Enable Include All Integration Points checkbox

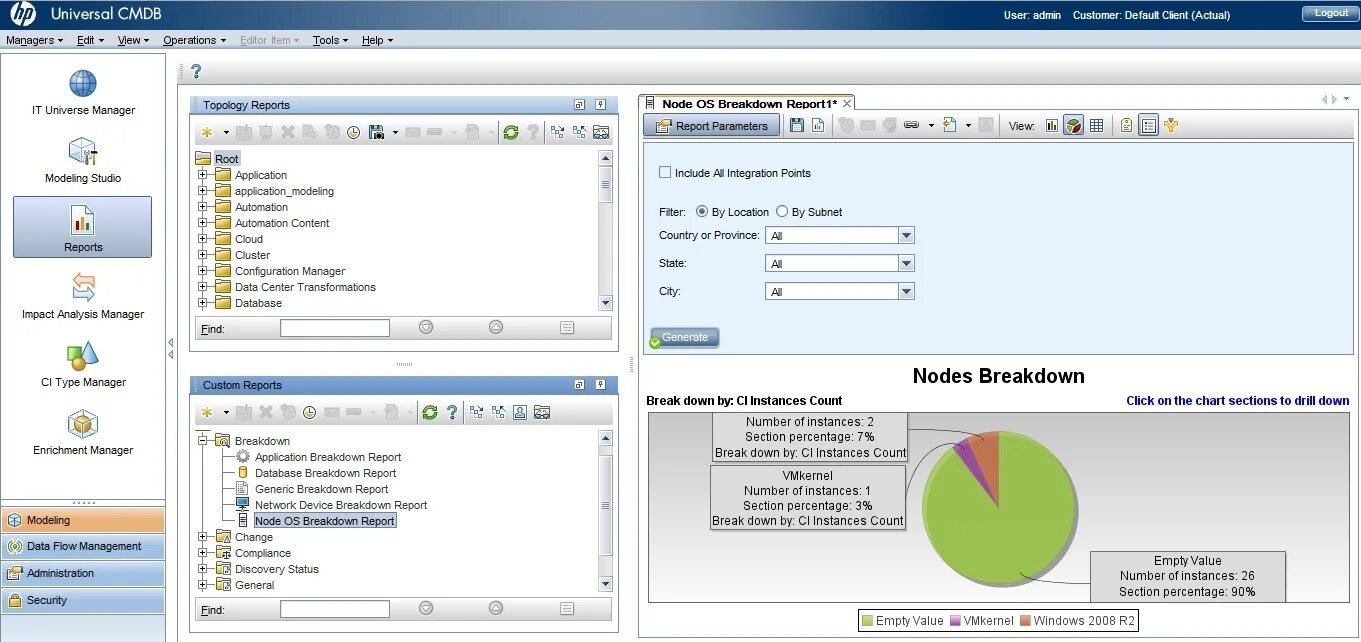pyautogui.click(x=665, y=173)
